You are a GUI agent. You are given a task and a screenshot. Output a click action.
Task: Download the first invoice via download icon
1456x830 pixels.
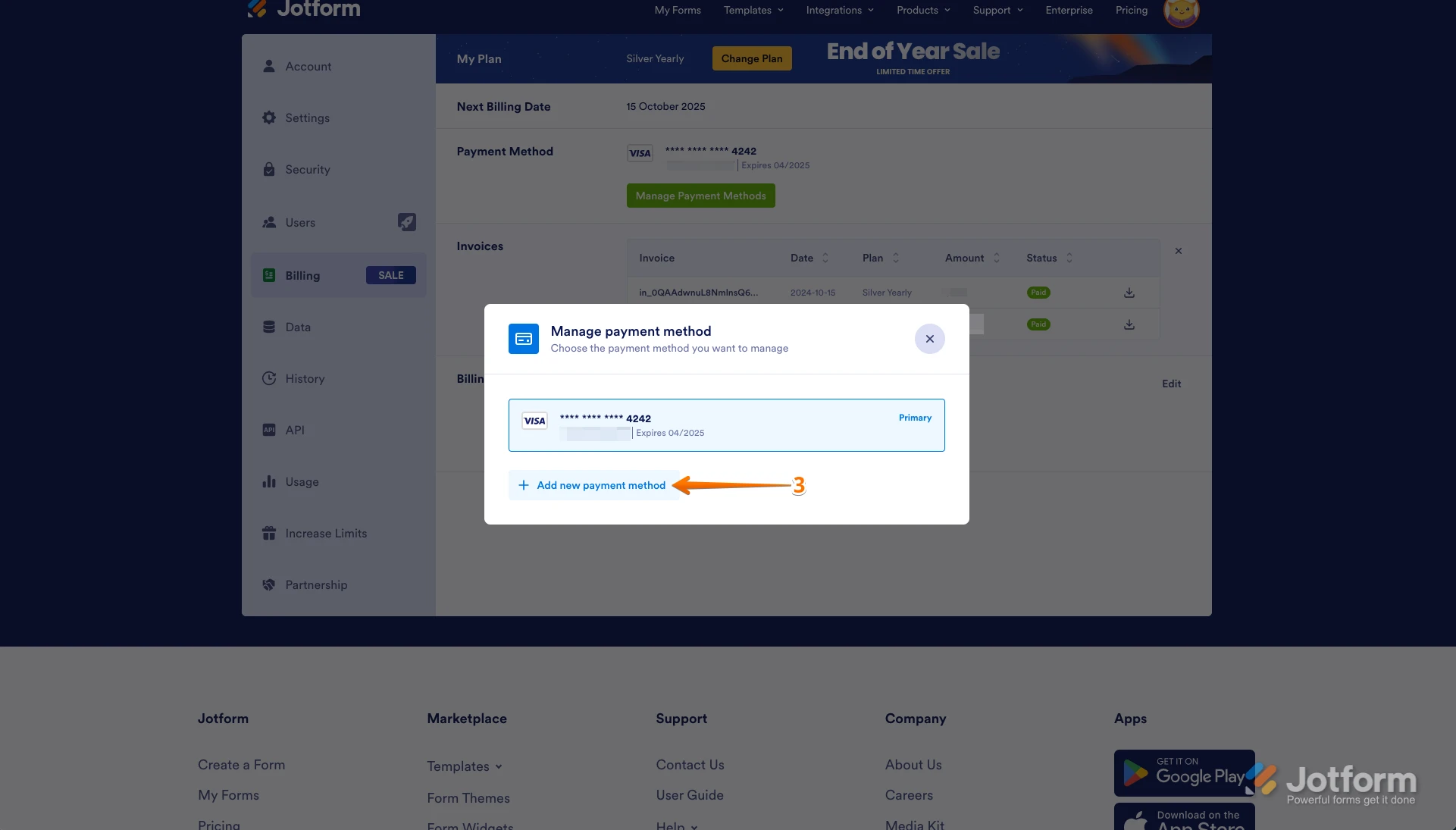(1129, 293)
